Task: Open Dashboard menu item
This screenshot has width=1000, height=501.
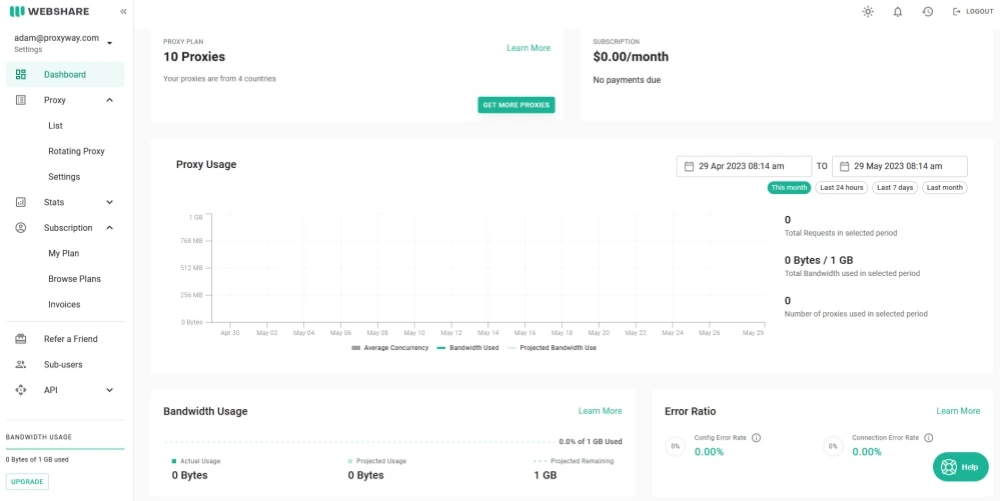Action: pos(65,75)
